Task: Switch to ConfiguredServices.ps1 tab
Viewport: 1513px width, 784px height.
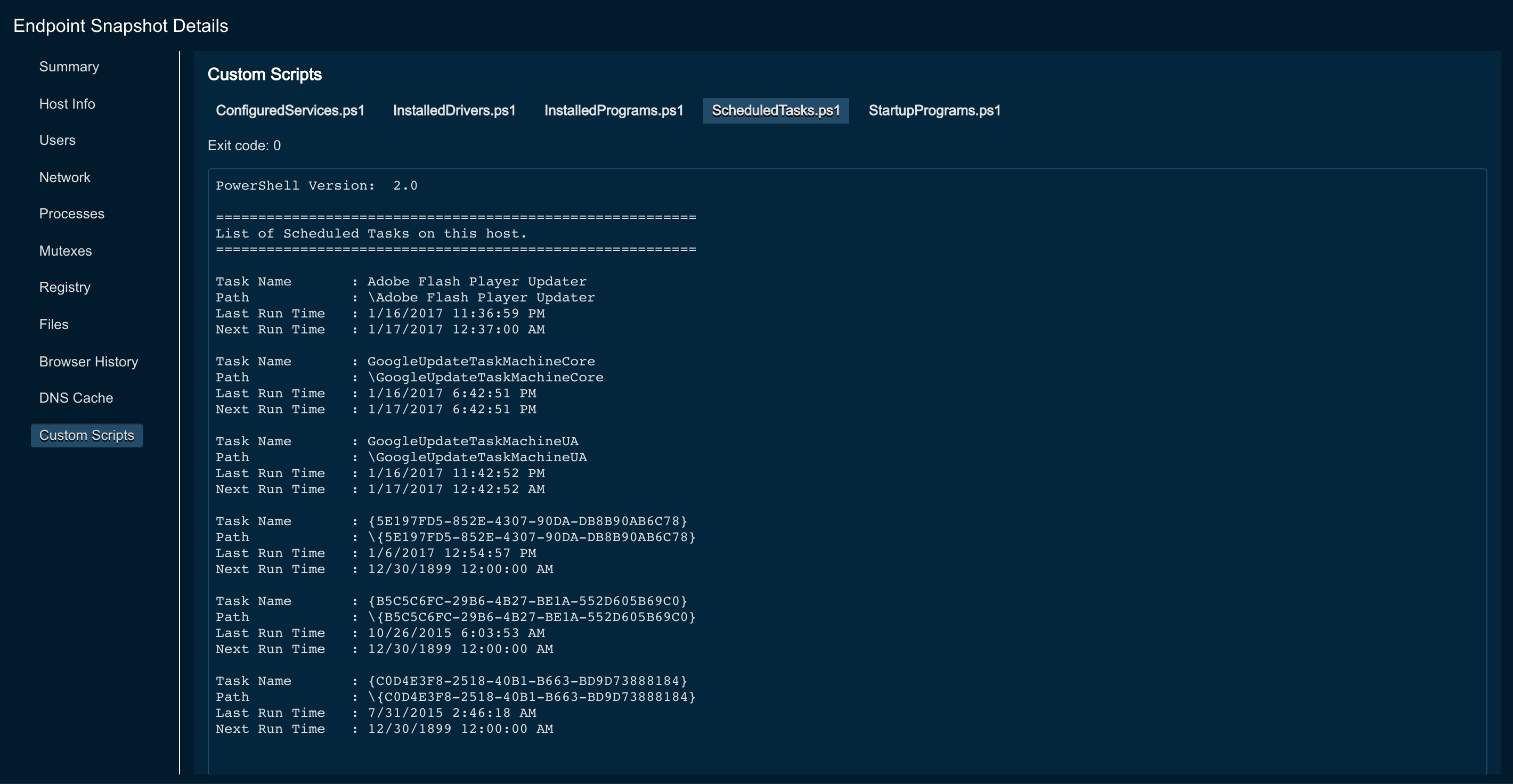Action: [x=290, y=110]
